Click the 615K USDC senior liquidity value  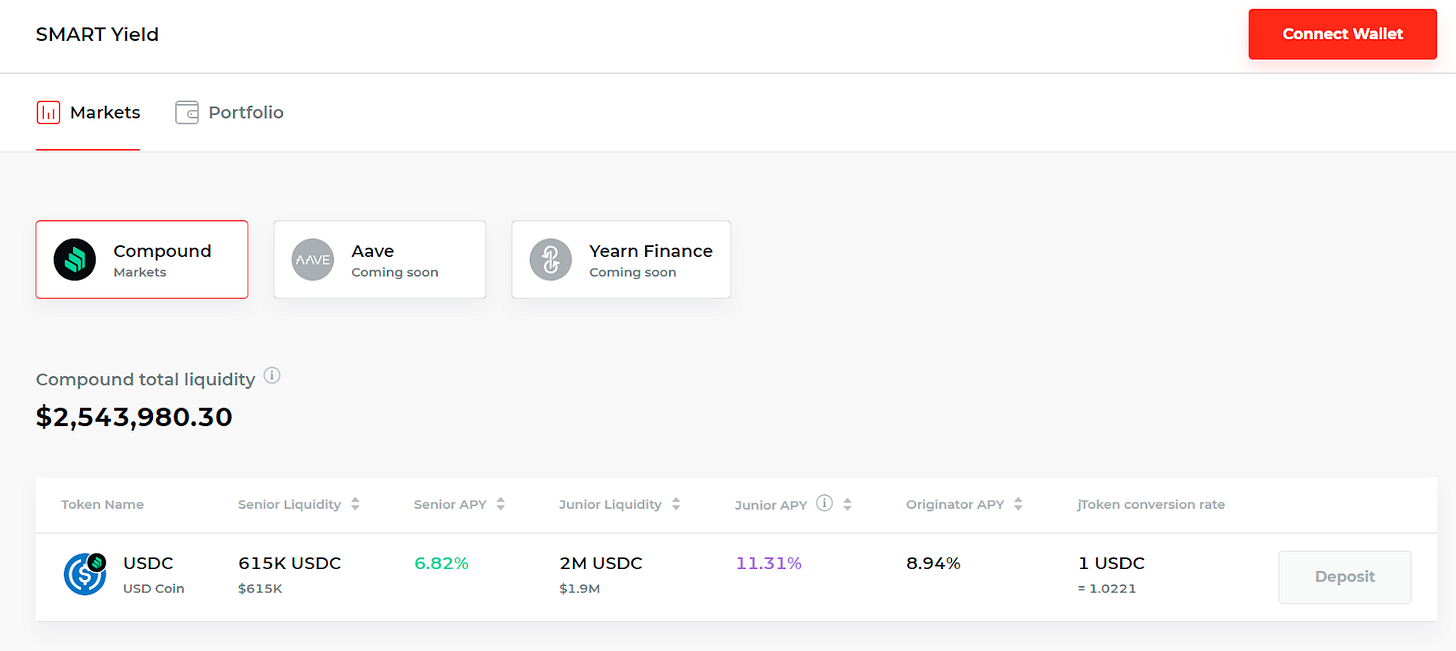point(290,563)
